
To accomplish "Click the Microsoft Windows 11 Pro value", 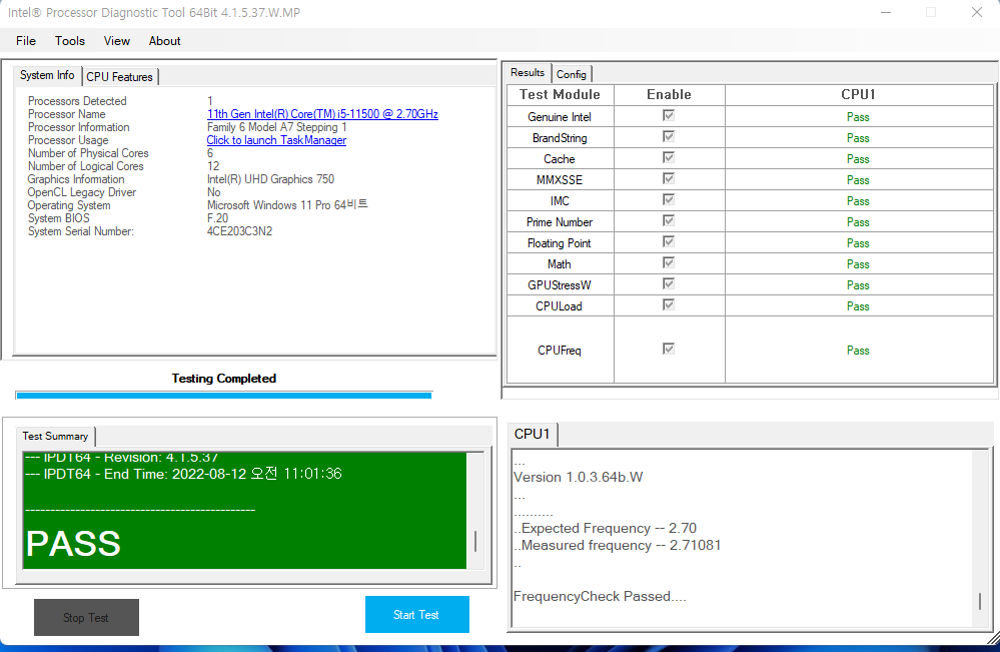I will point(288,205).
